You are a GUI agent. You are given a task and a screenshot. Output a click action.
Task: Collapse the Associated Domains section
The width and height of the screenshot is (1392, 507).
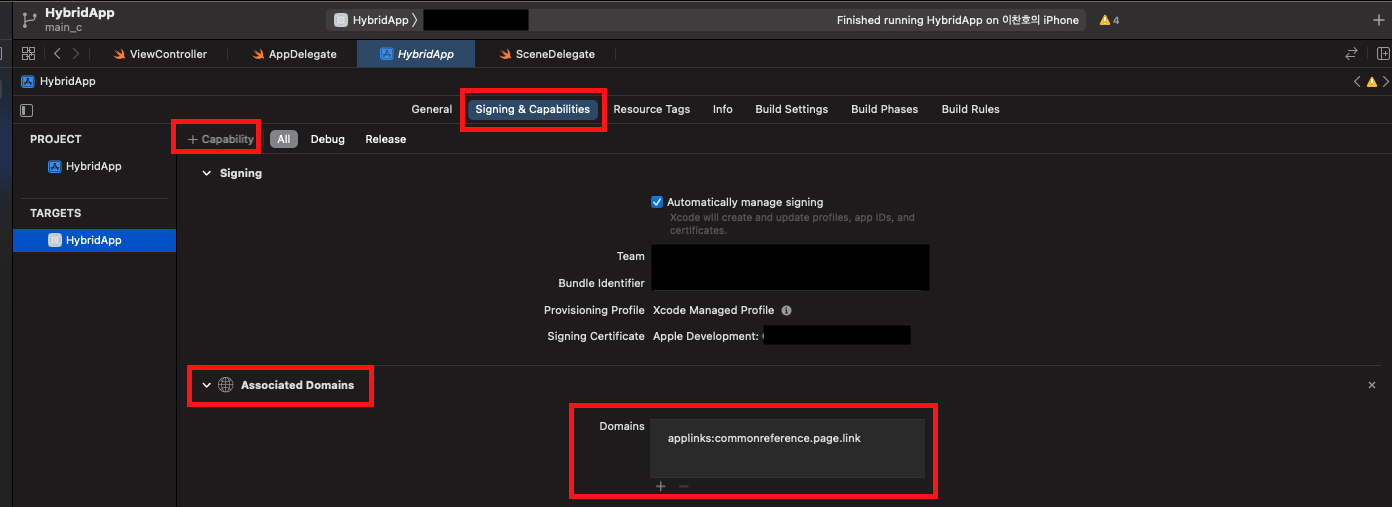207,385
